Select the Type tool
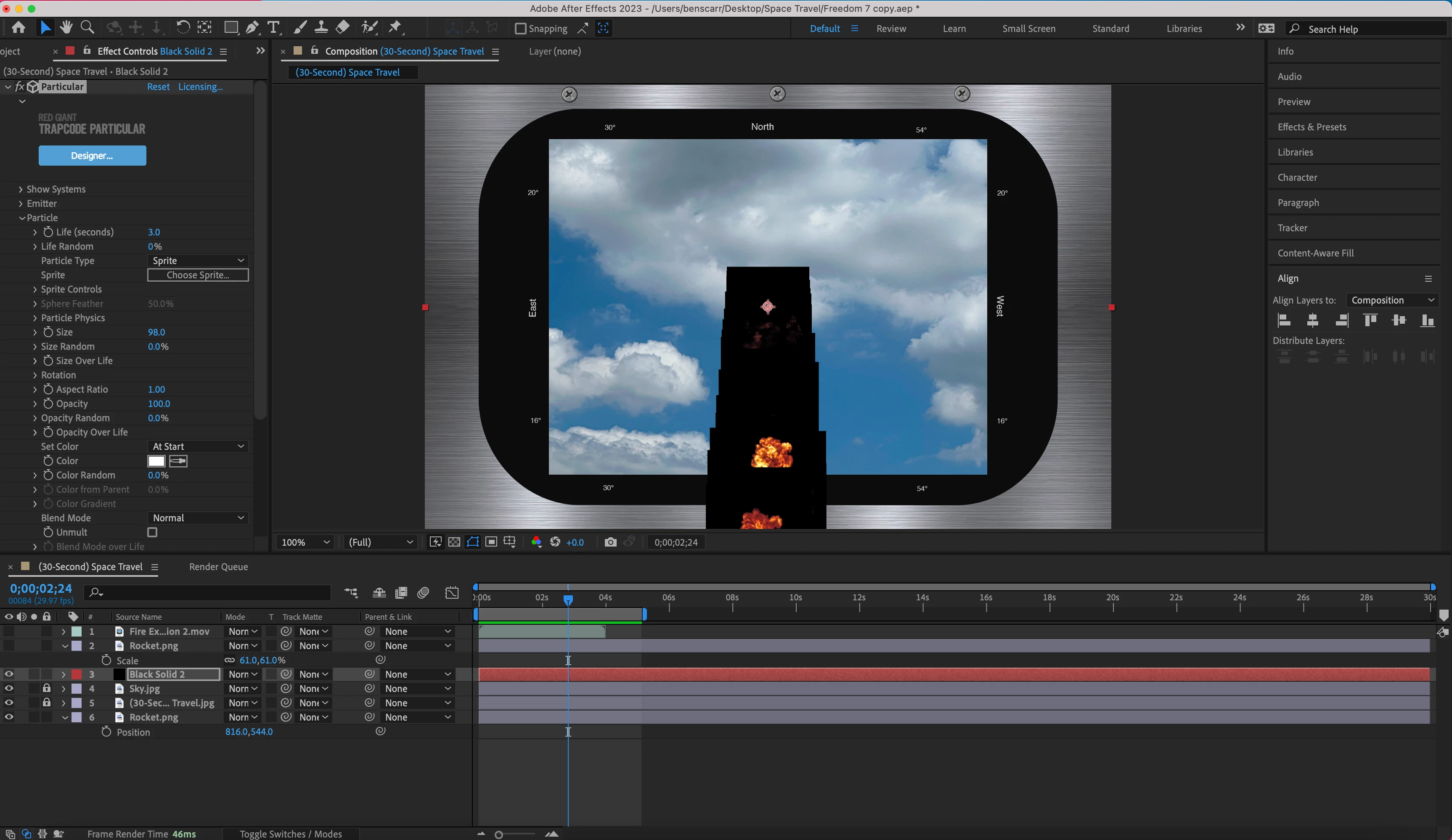 click(x=274, y=27)
